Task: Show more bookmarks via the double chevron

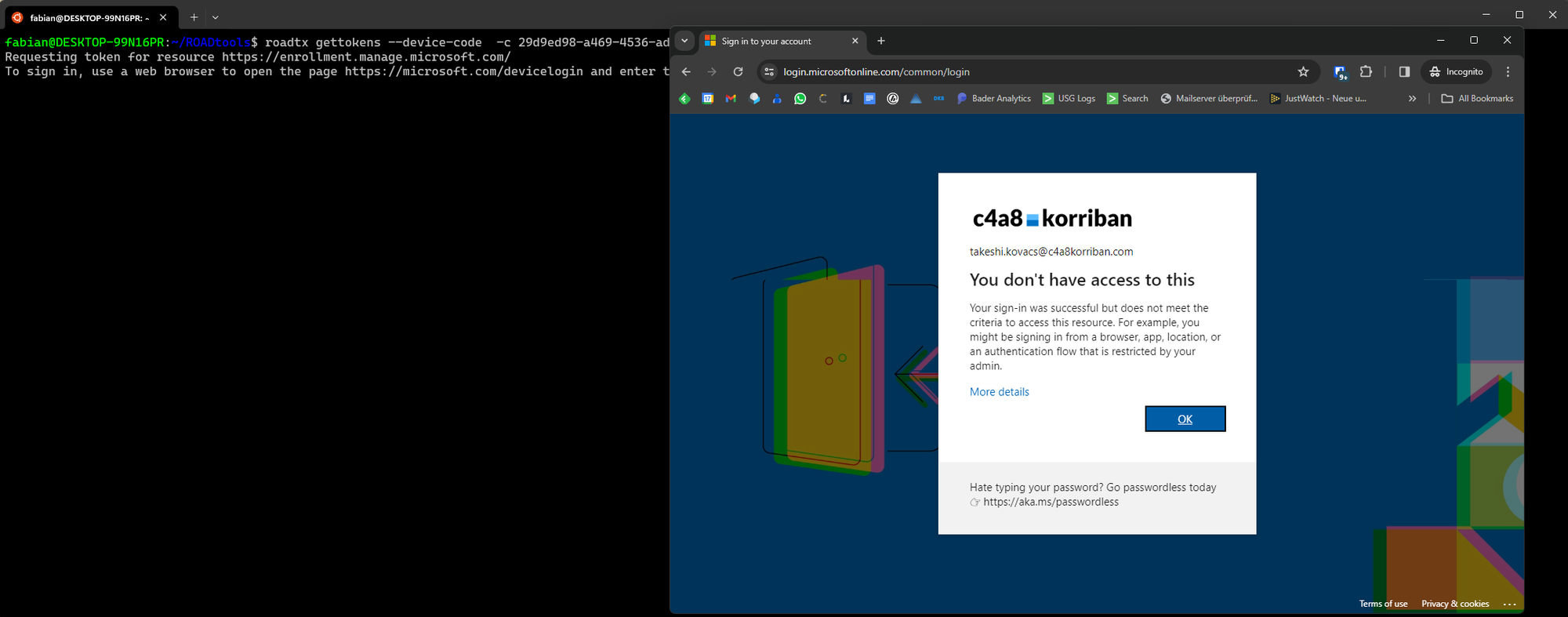Action: pyautogui.click(x=1412, y=98)
